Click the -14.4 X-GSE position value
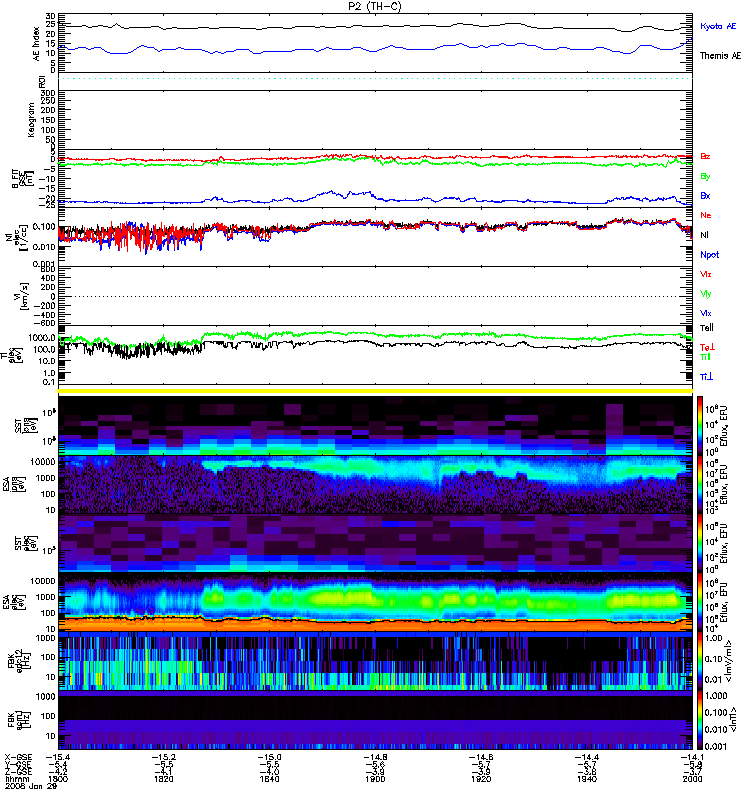750x800 pixels. pyautogui.click(x=587, y=757)
